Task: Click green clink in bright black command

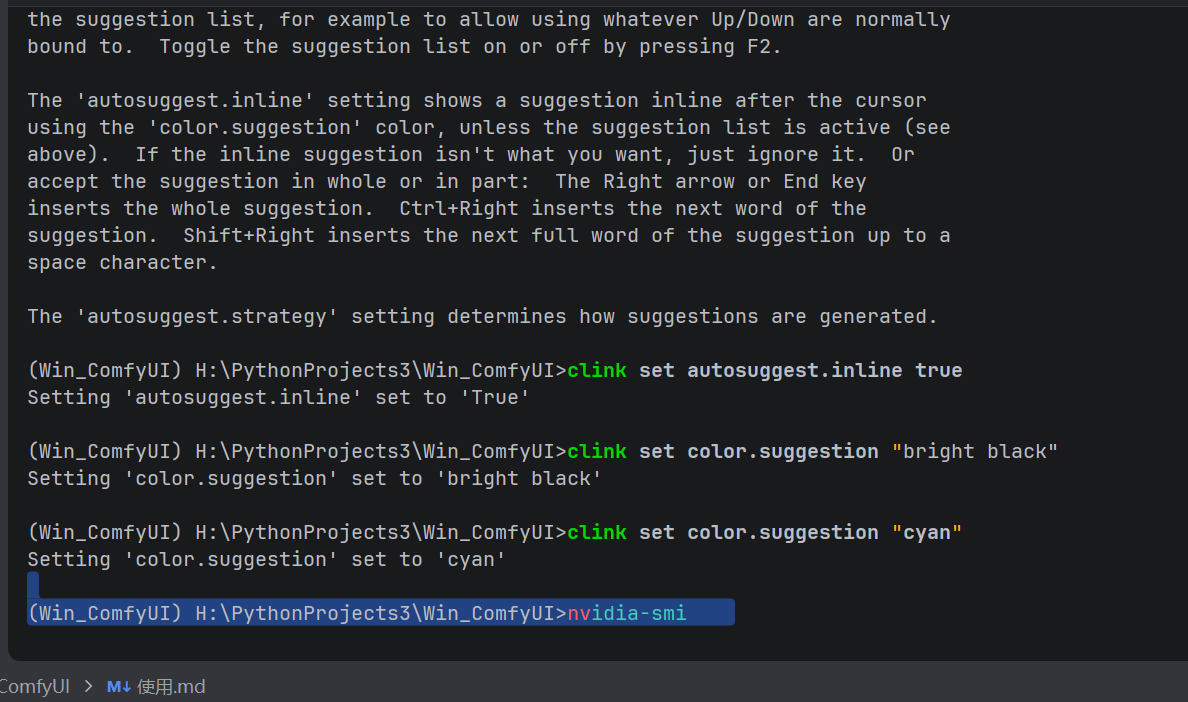Action: click(x=597, y=451)
